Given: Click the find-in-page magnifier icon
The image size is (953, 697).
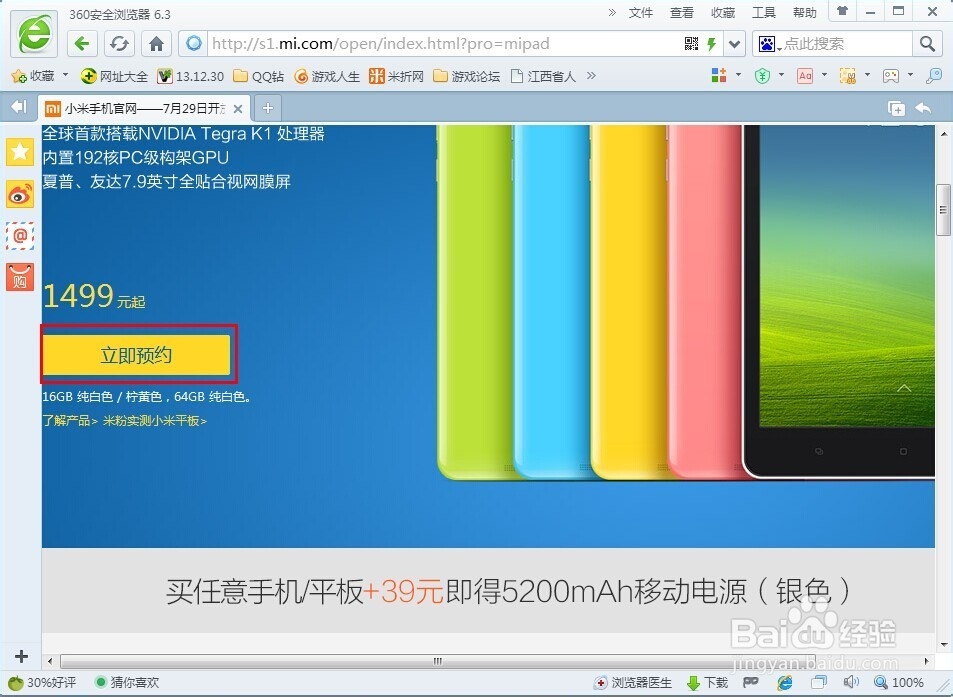Looking at the screenshot, I should click(x=934, y=75).
